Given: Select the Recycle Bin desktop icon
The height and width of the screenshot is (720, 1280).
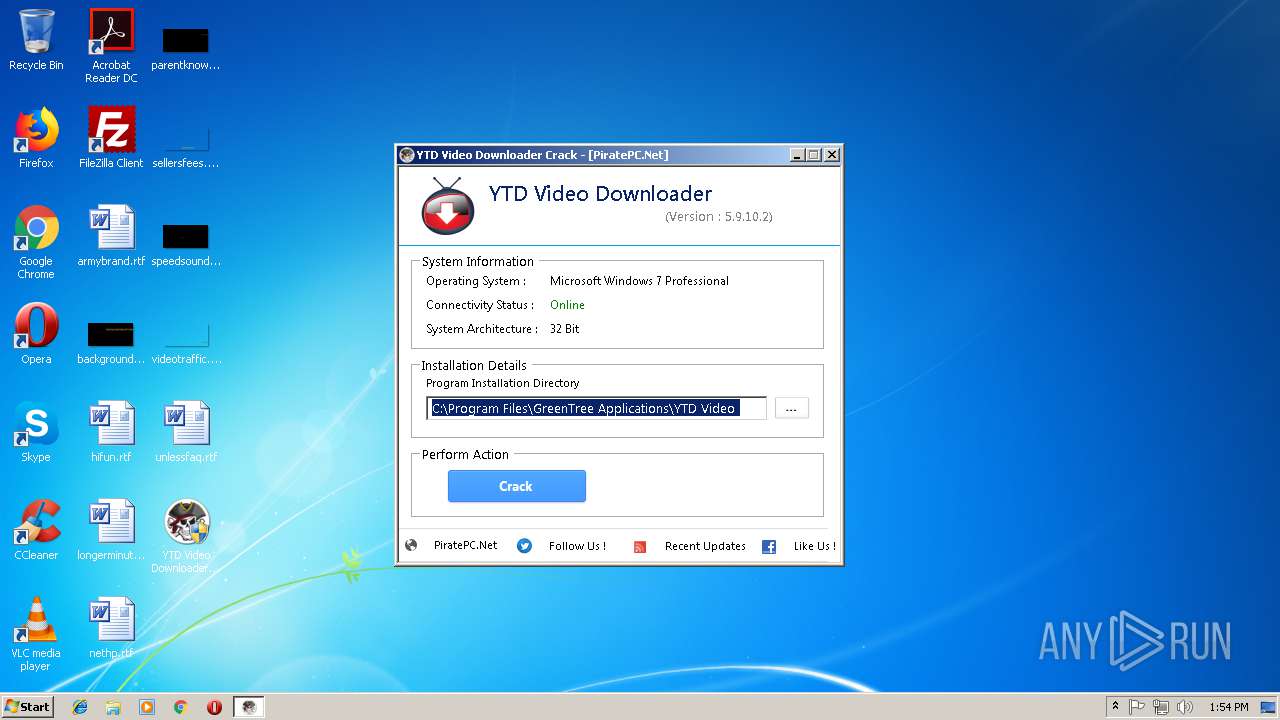Looking at the screenshot, I should point(36,40).
